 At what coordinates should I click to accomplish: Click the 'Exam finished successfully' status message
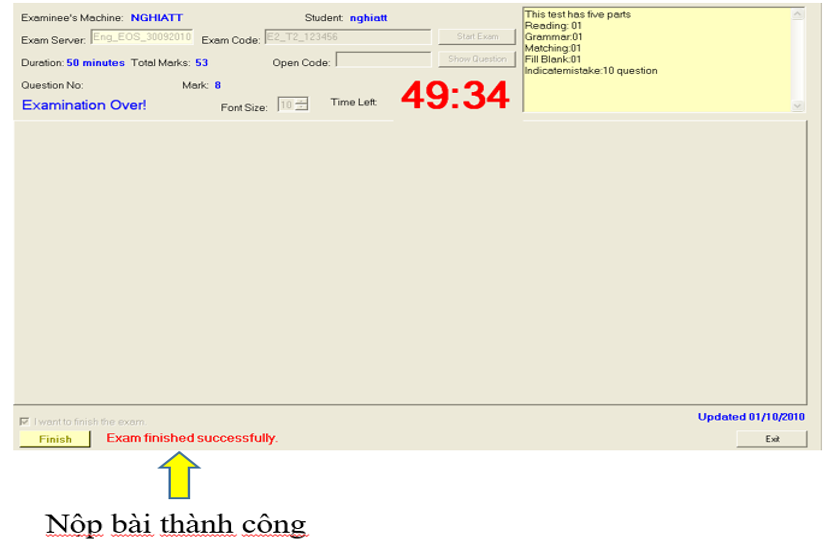[x=192, y=438]
